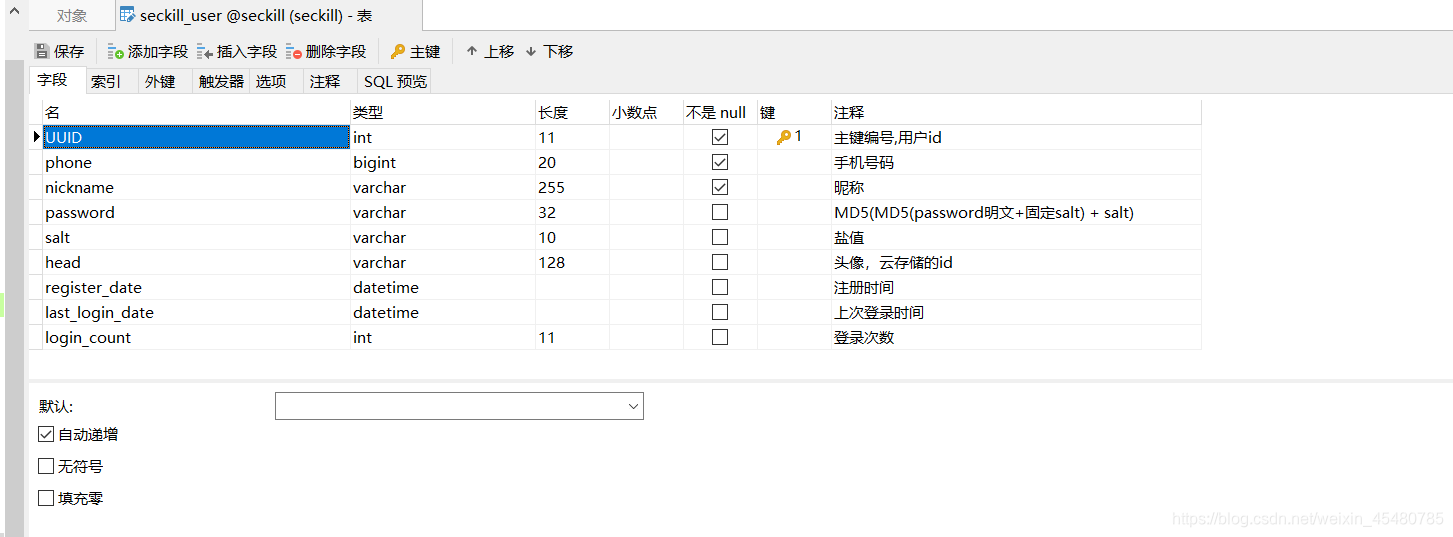Move field up with 上移 button
This screenshot has width=1453, height=537.
tap(490, 51)
